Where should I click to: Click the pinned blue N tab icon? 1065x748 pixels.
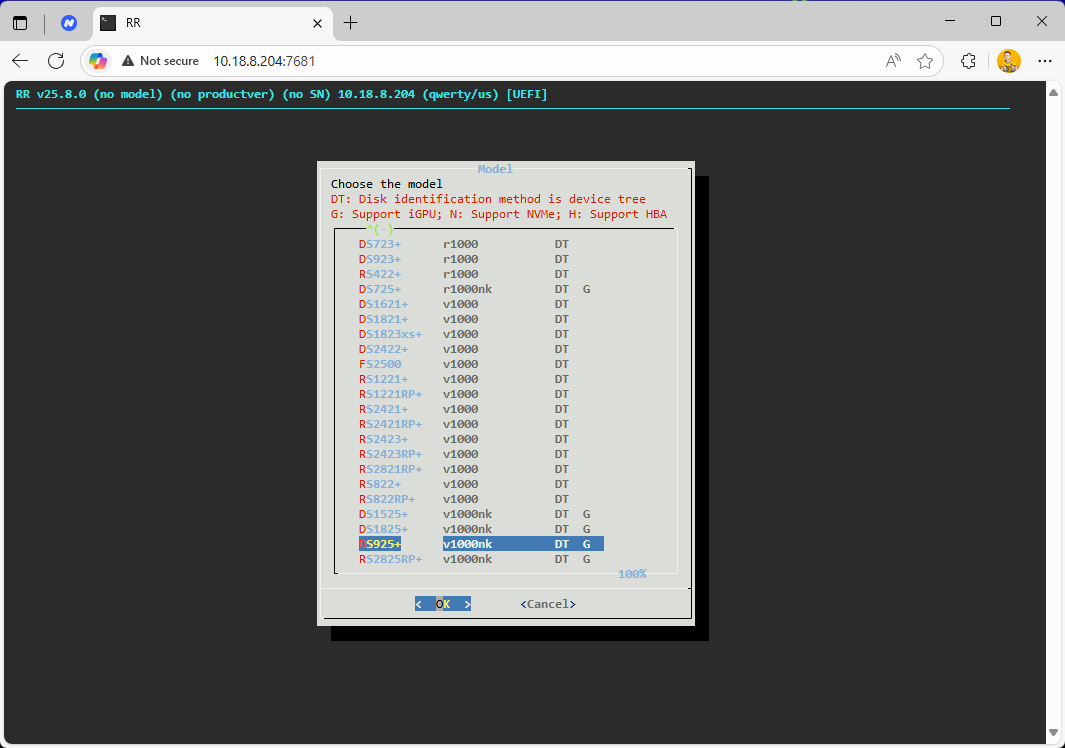click(x=69, y=23)
